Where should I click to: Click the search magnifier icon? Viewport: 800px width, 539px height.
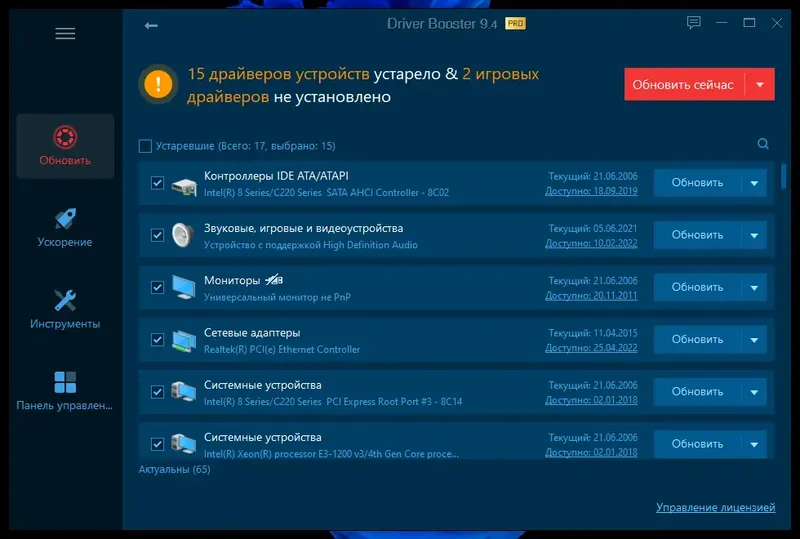click(x=763, y=144)
